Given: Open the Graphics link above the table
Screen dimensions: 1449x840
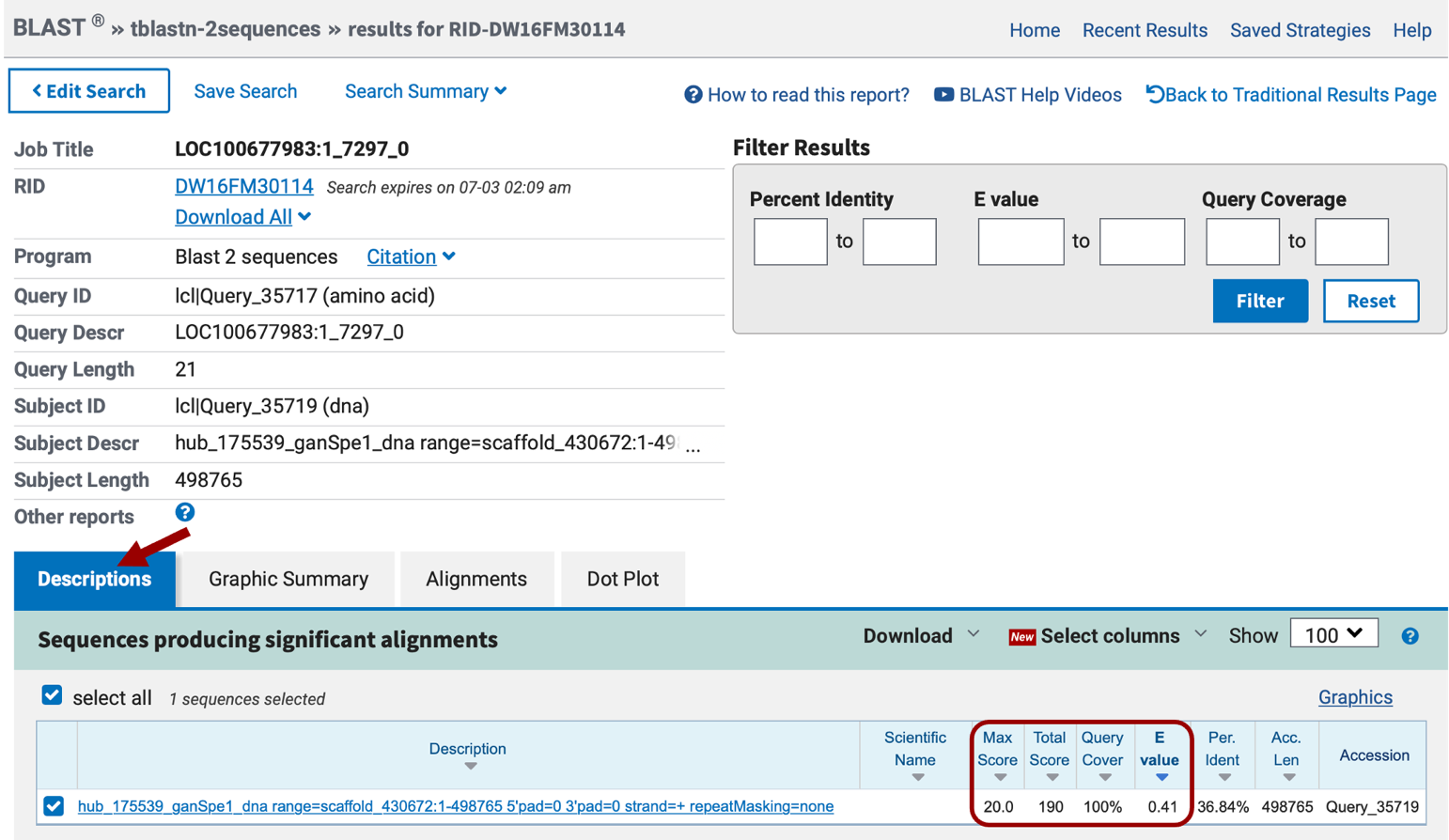Looking at the screenshot, I should pos(1355,697).
